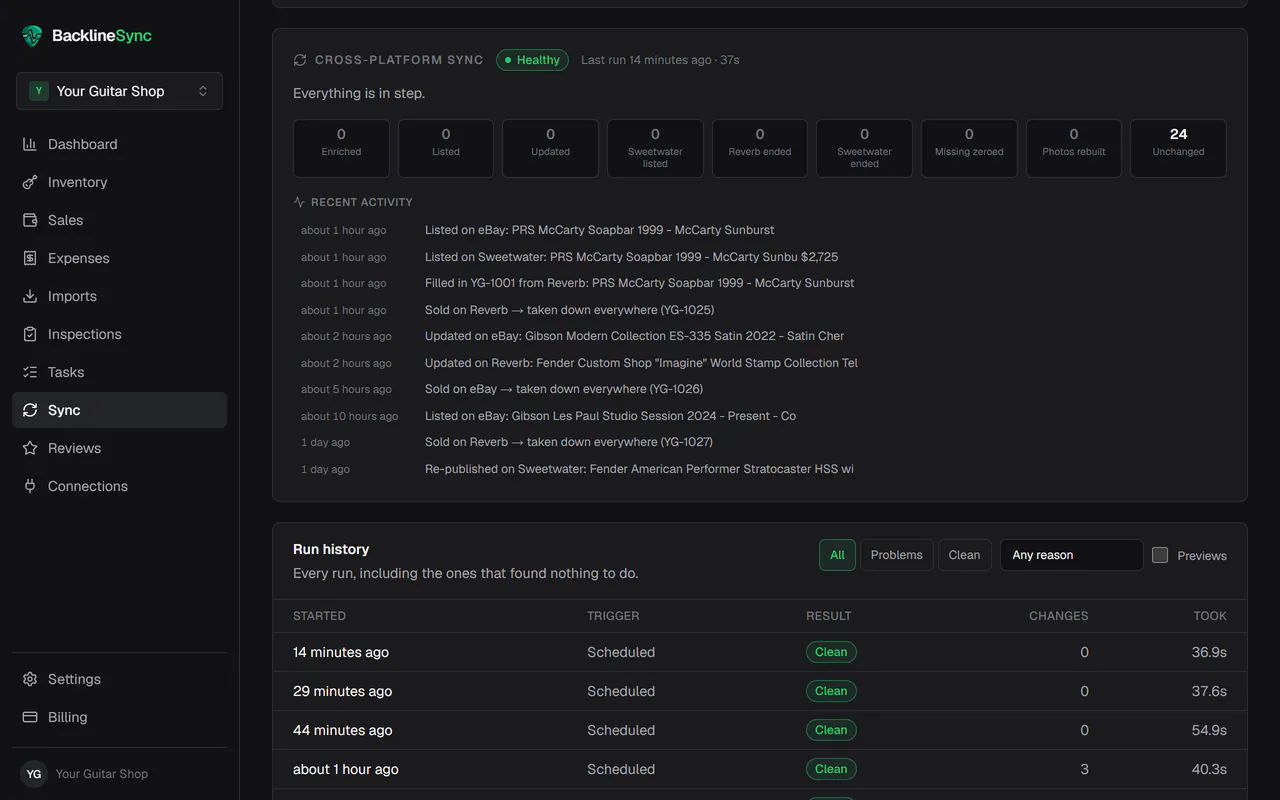
Task: Open the Missing zeroed stat card
Action: point(969,149)
